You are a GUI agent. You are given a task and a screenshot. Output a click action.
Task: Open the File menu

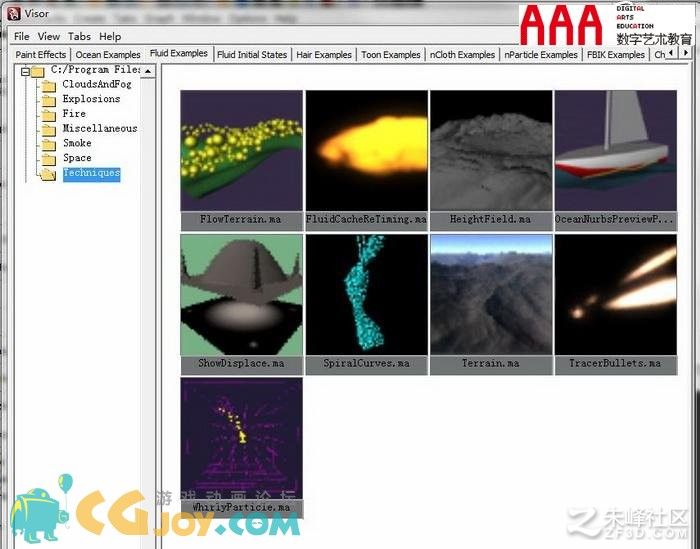point(21,37)
